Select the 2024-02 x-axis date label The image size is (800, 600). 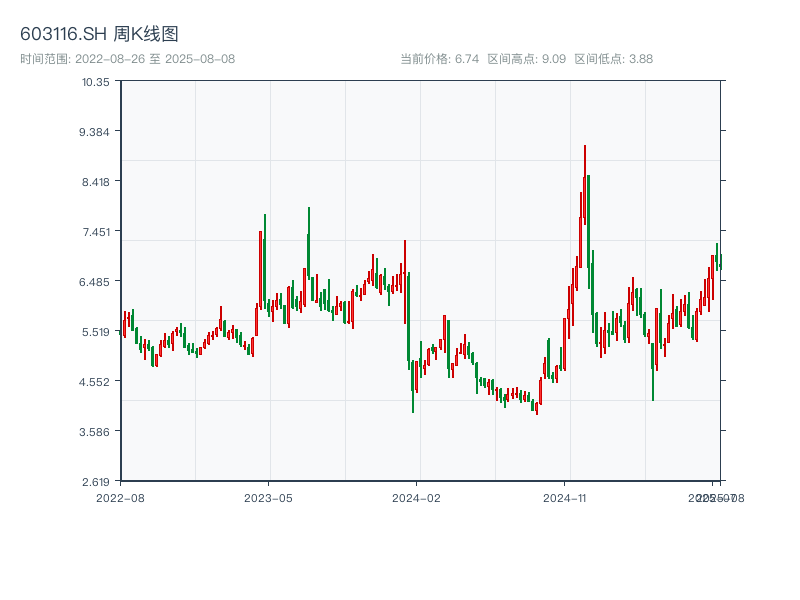[x=417, y=497]
